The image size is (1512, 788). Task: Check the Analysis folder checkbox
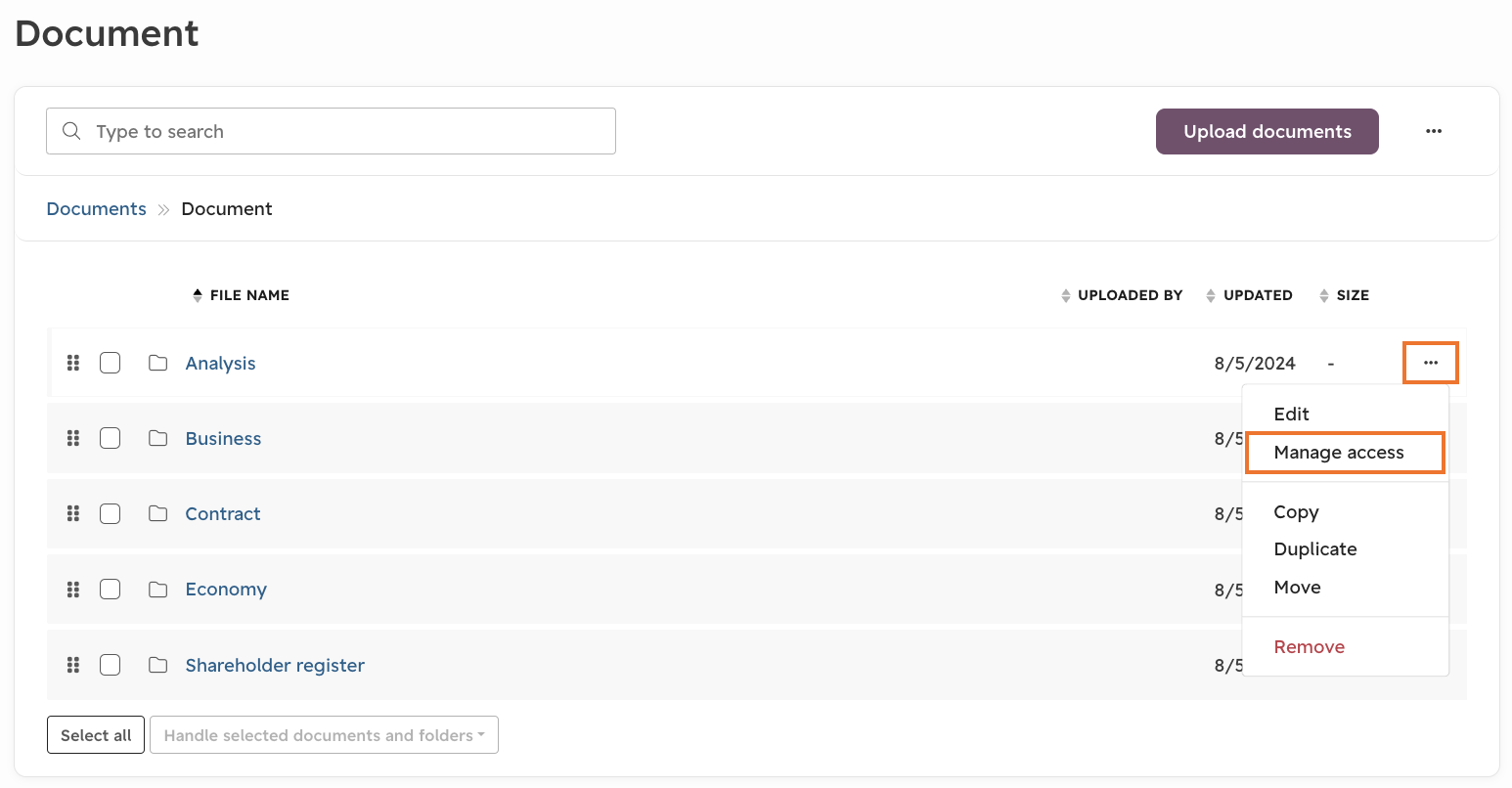tap(111, 363)
